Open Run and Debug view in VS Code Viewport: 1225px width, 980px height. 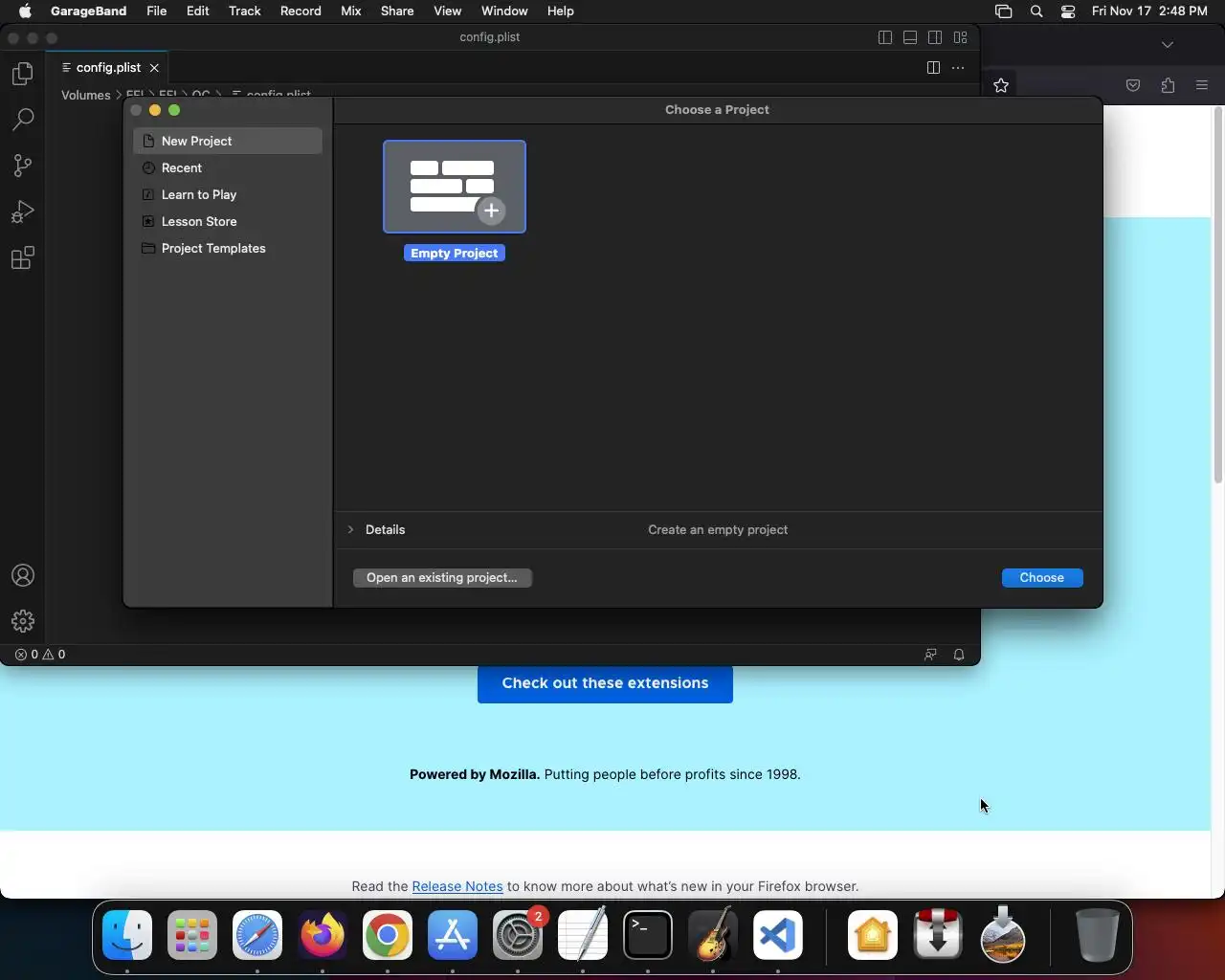23,212
